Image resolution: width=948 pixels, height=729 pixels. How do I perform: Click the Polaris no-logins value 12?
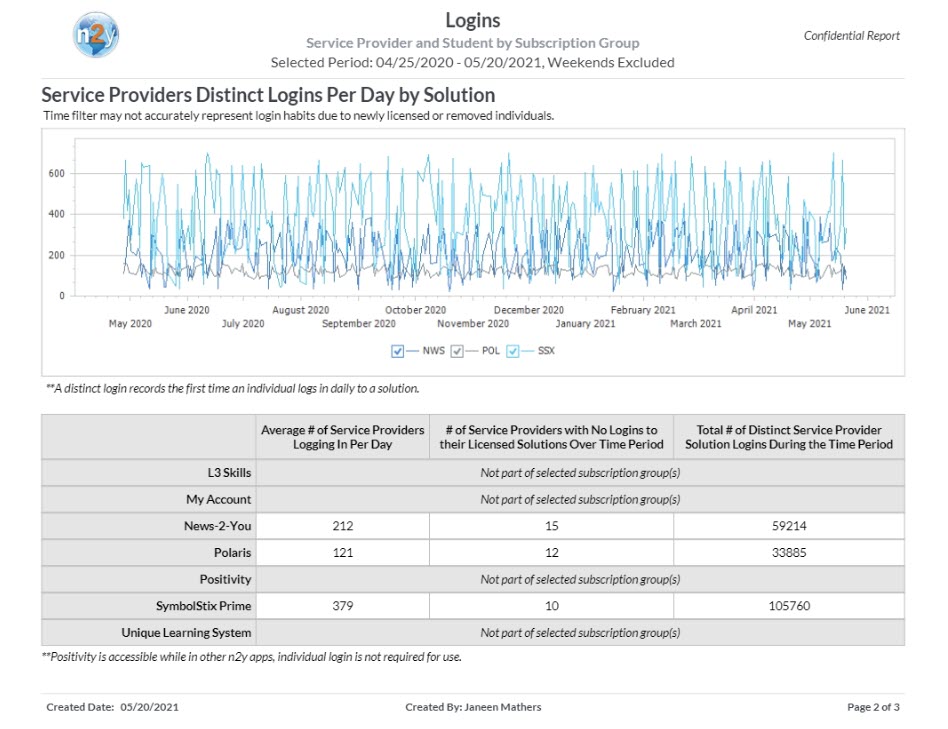(551, 552)
